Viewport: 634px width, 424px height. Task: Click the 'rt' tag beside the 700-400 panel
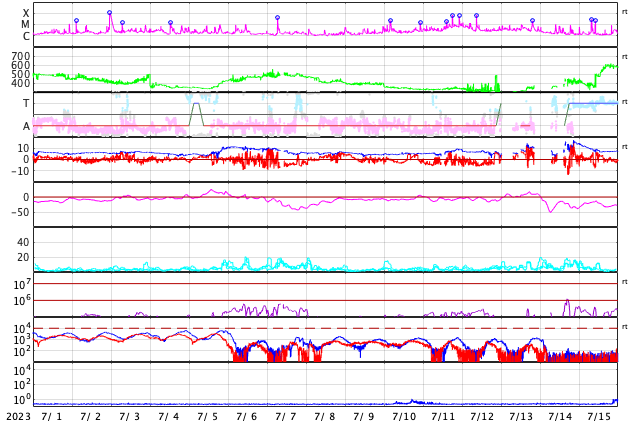click(625, 57)
